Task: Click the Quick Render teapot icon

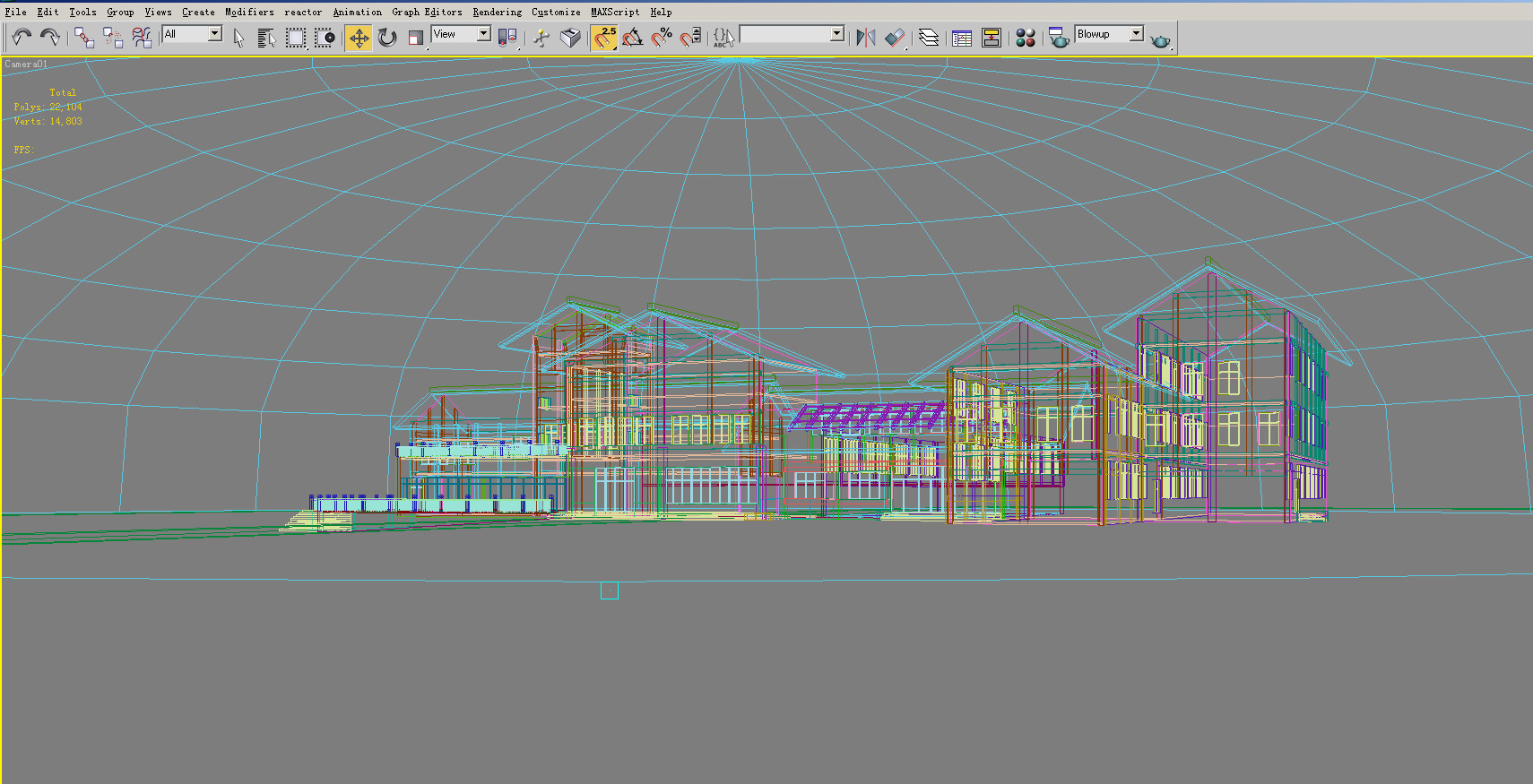Action: [x=1160, y=39]
